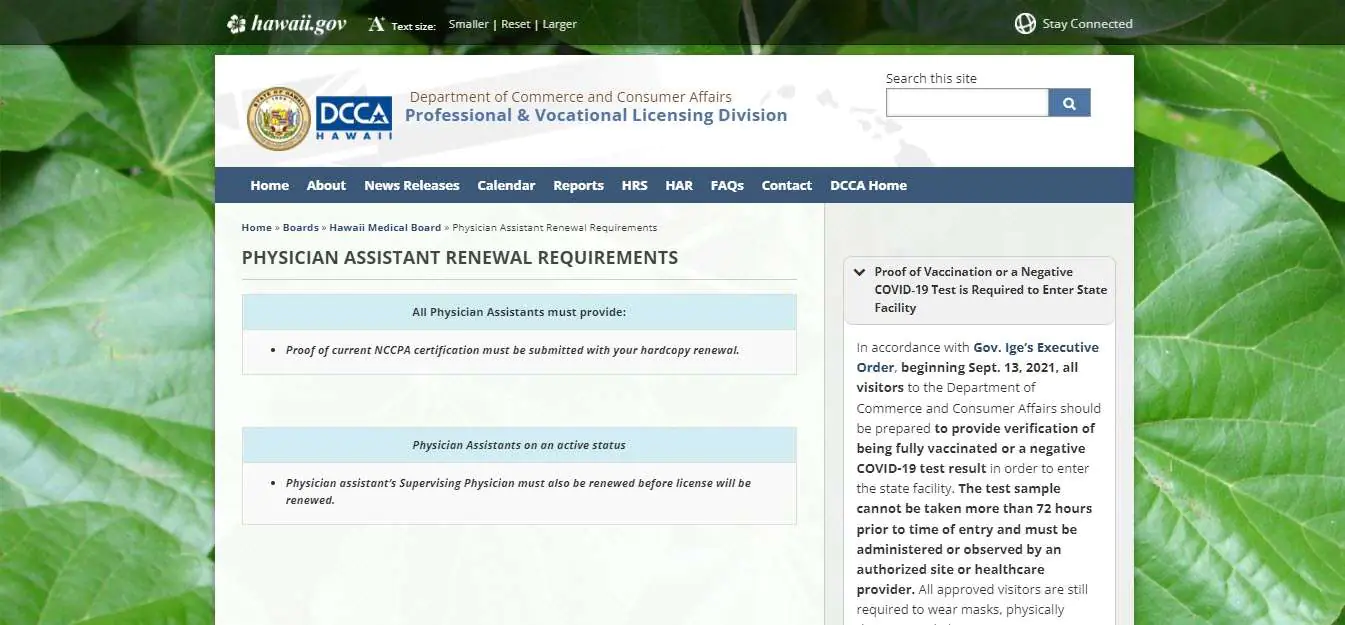
Task: Click the DCCA Hawaii logo
Action: (x=354, y=119)
